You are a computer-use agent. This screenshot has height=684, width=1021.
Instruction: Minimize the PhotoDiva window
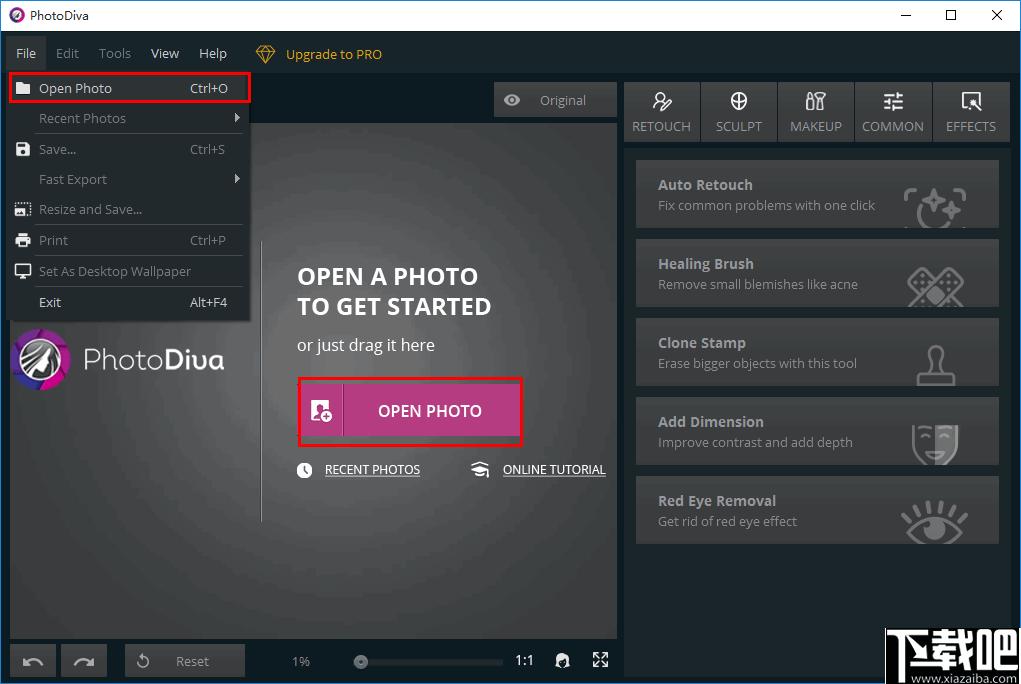click(x=906, y=15)
